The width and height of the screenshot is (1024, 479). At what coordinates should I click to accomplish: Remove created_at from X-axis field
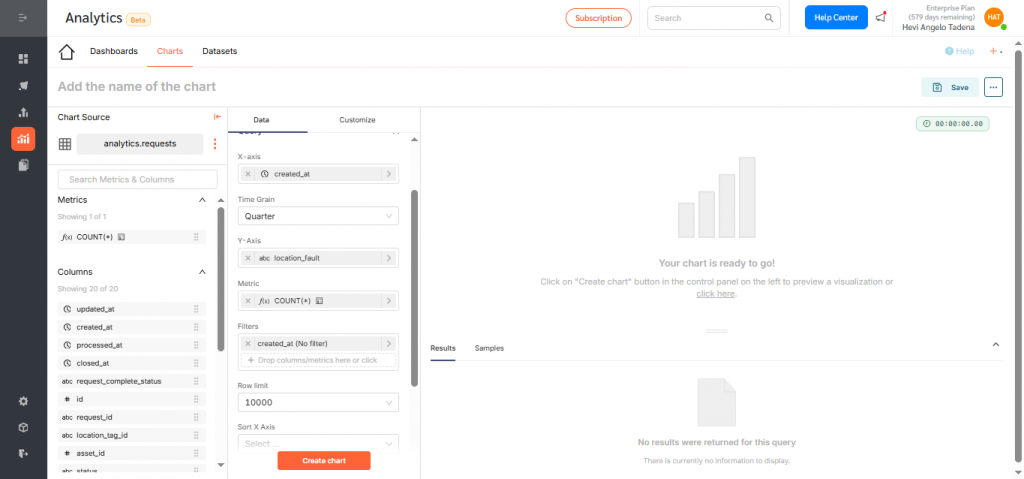click(x=248, y=174)
